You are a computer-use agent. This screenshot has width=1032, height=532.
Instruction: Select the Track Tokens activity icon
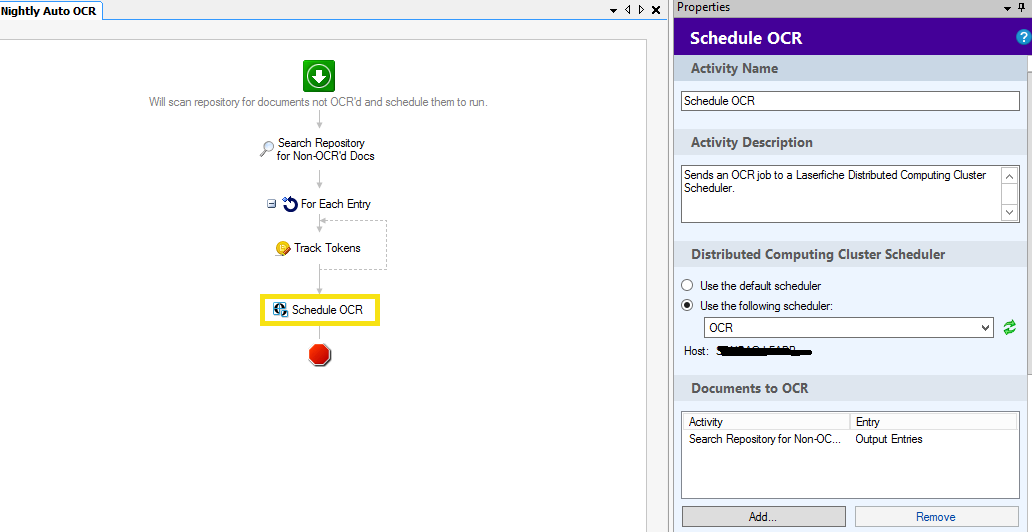point(283,248)
